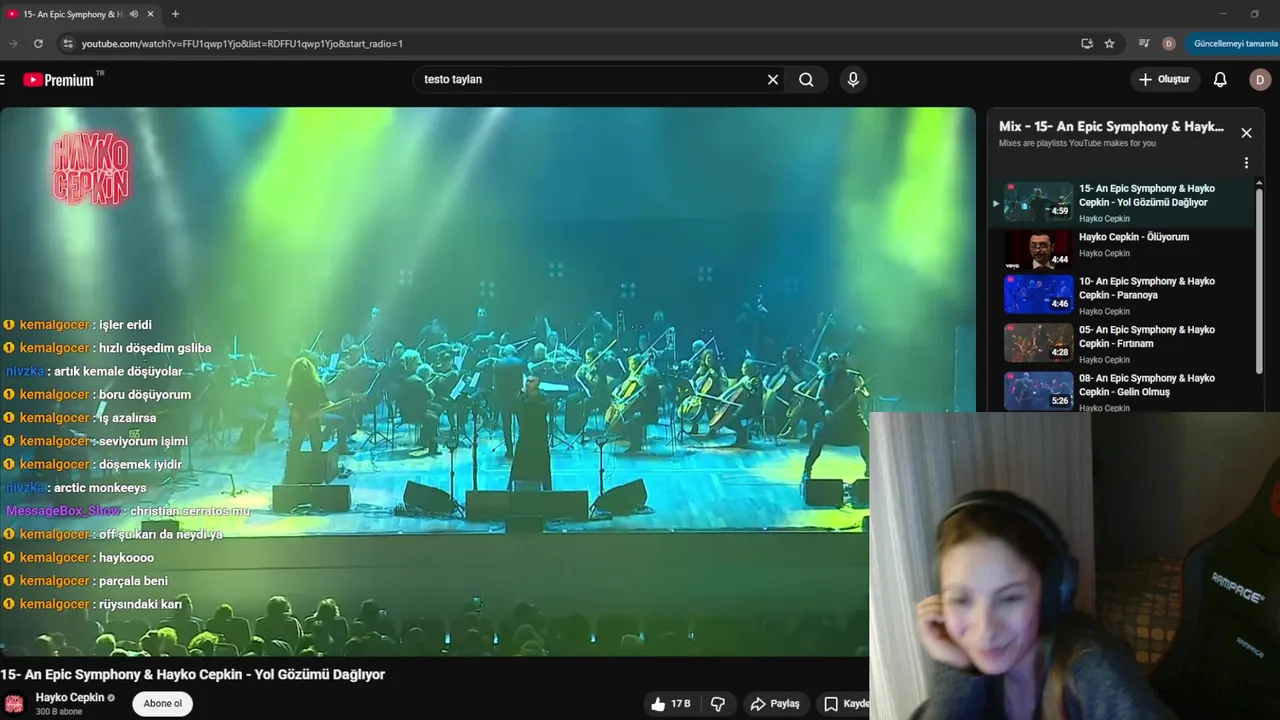Like the video with thumbs up
This screenshot has width=1280, height=720.
(671, 704)
